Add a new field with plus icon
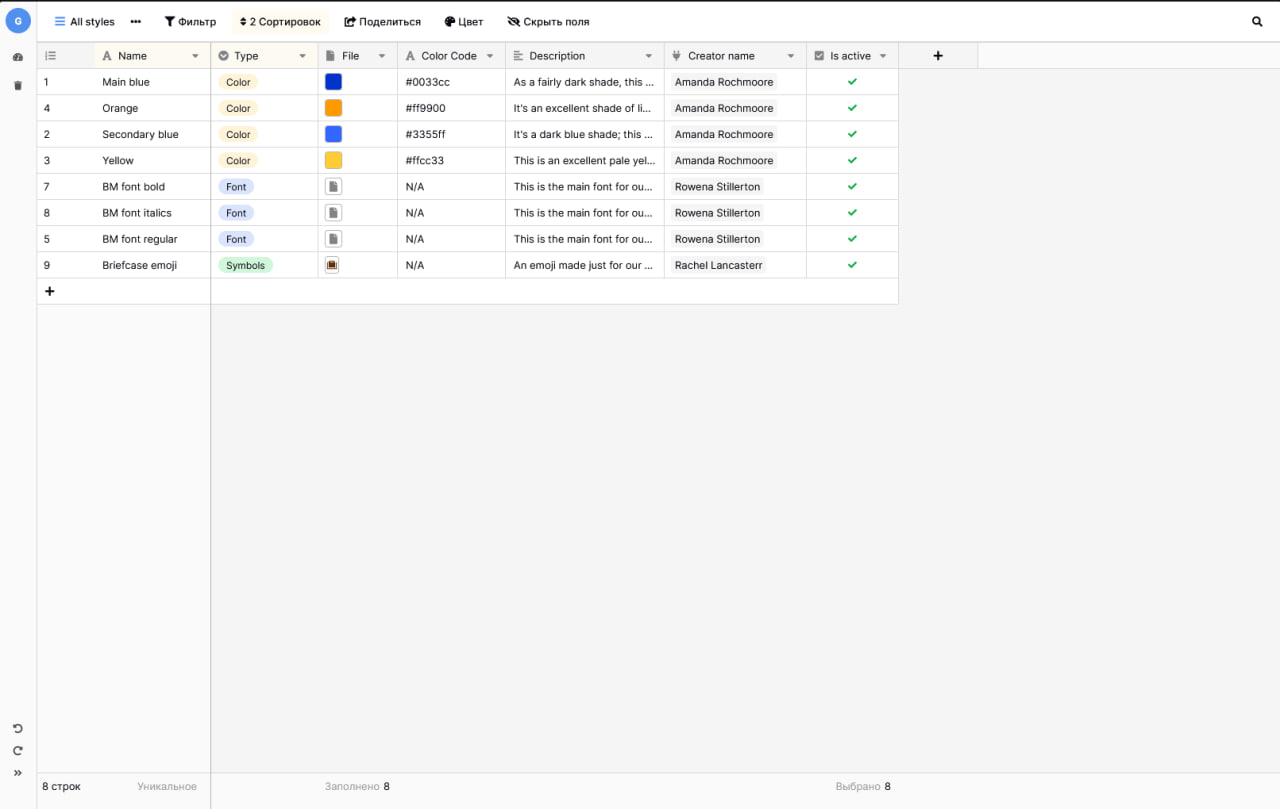This screenshot has height=809, width=1280. tap(937, 56)
